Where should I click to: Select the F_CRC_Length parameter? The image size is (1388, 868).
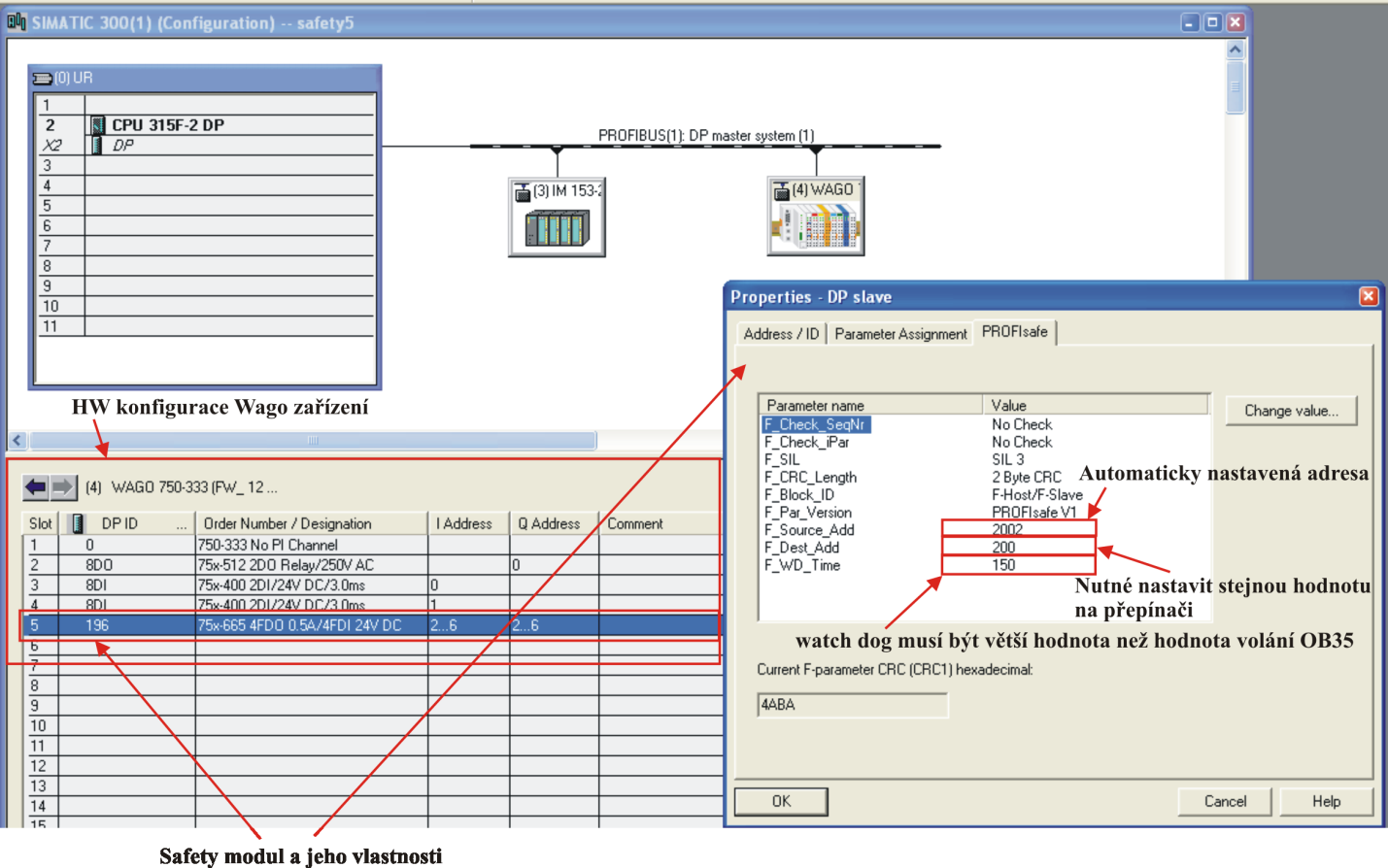pyautogui.click(x=810, y=477)
